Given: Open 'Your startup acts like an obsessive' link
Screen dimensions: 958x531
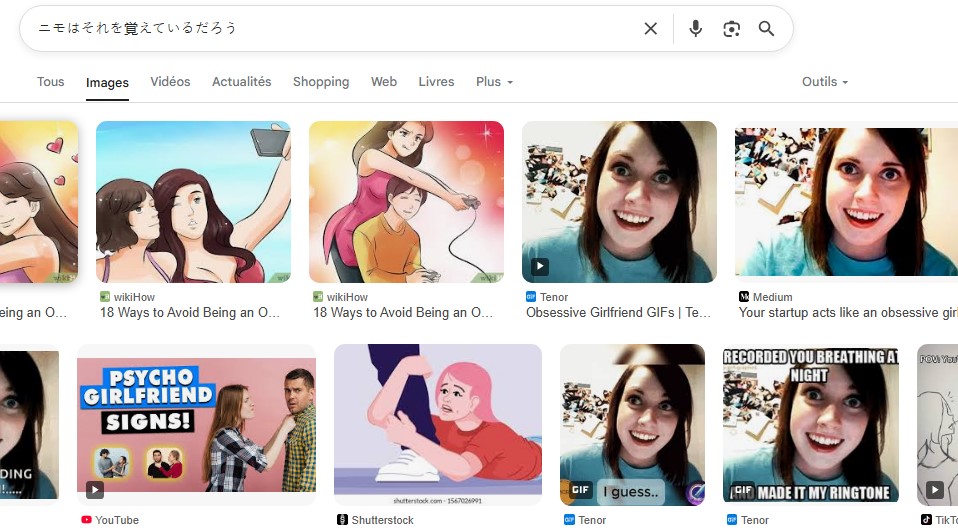Looking at the screenshot, I should (848, 313).
